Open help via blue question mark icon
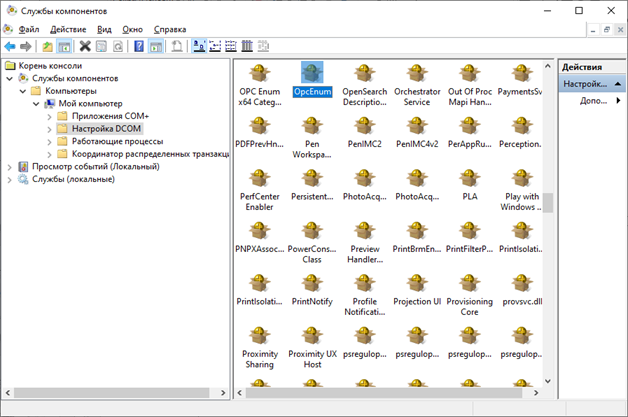Viewport: 628px width, 417px height. 139,46
